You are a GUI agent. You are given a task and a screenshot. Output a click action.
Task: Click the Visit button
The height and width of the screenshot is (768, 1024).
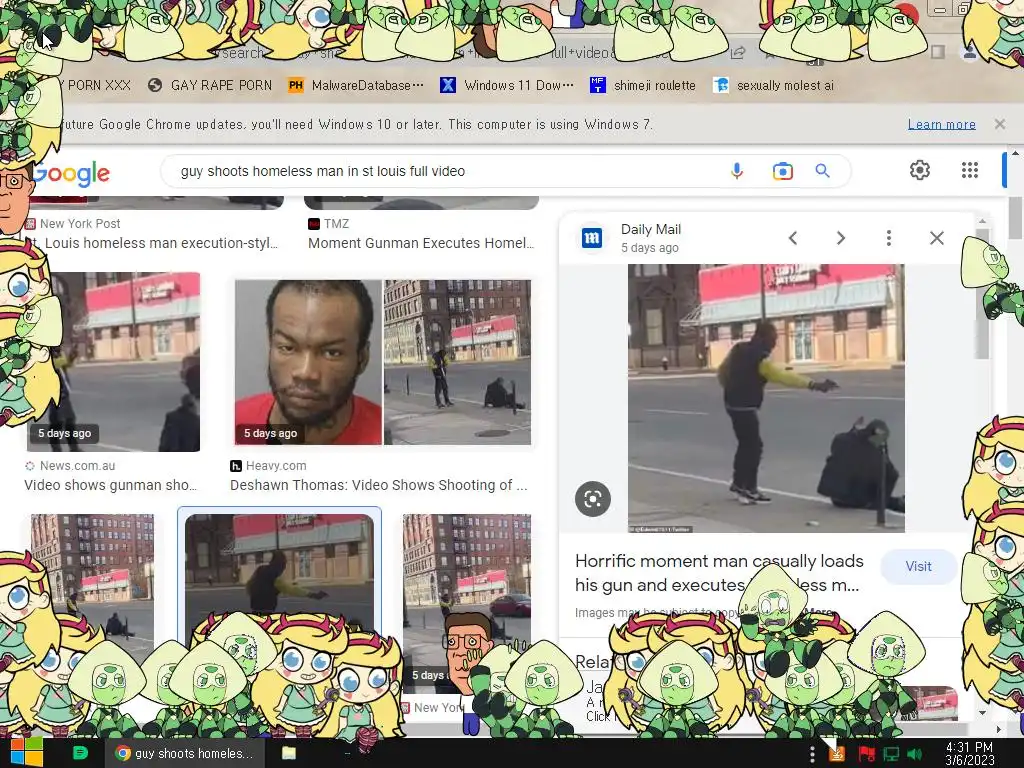click(x=918, y=566)
